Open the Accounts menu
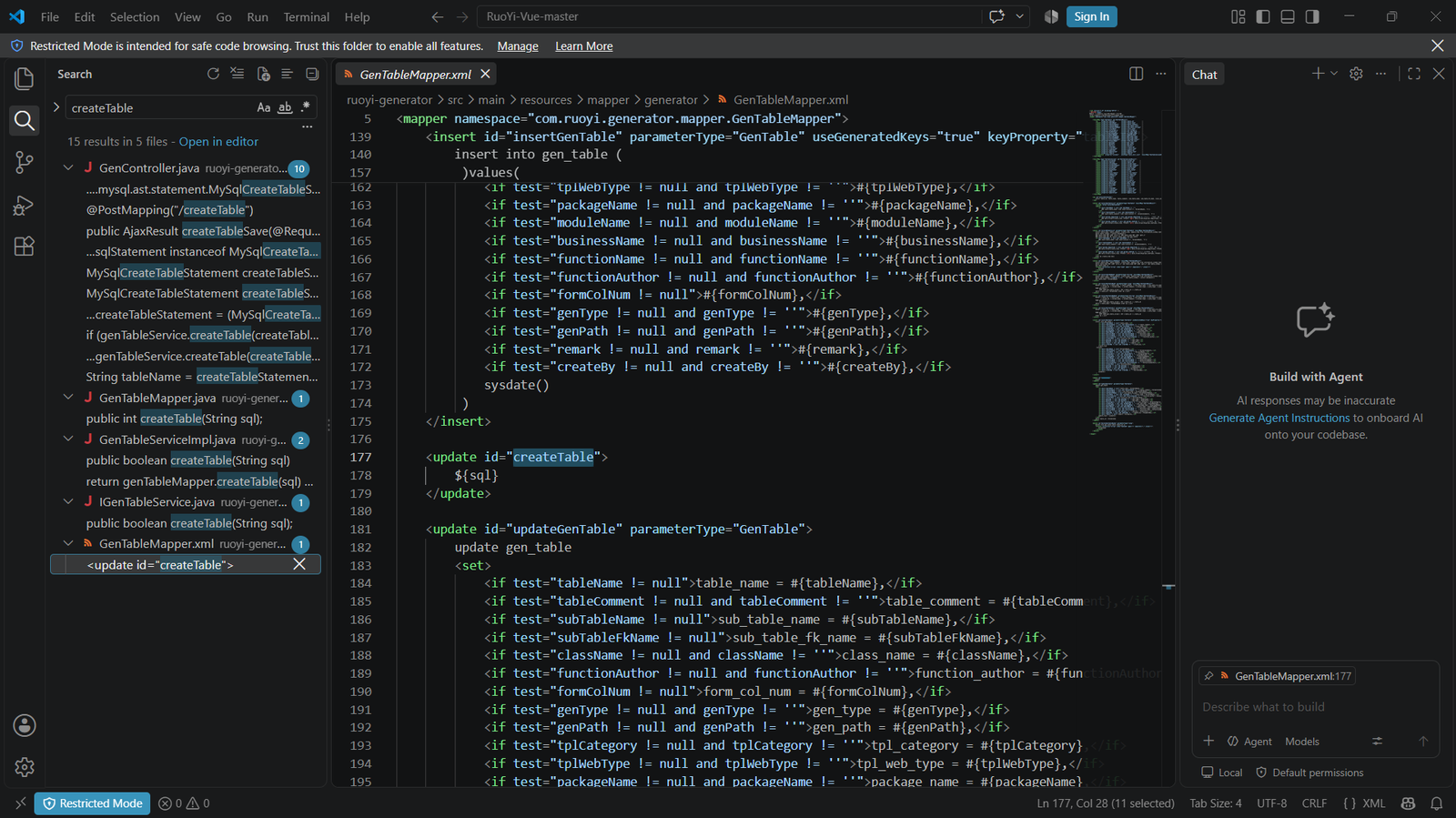 pos(25,725)
